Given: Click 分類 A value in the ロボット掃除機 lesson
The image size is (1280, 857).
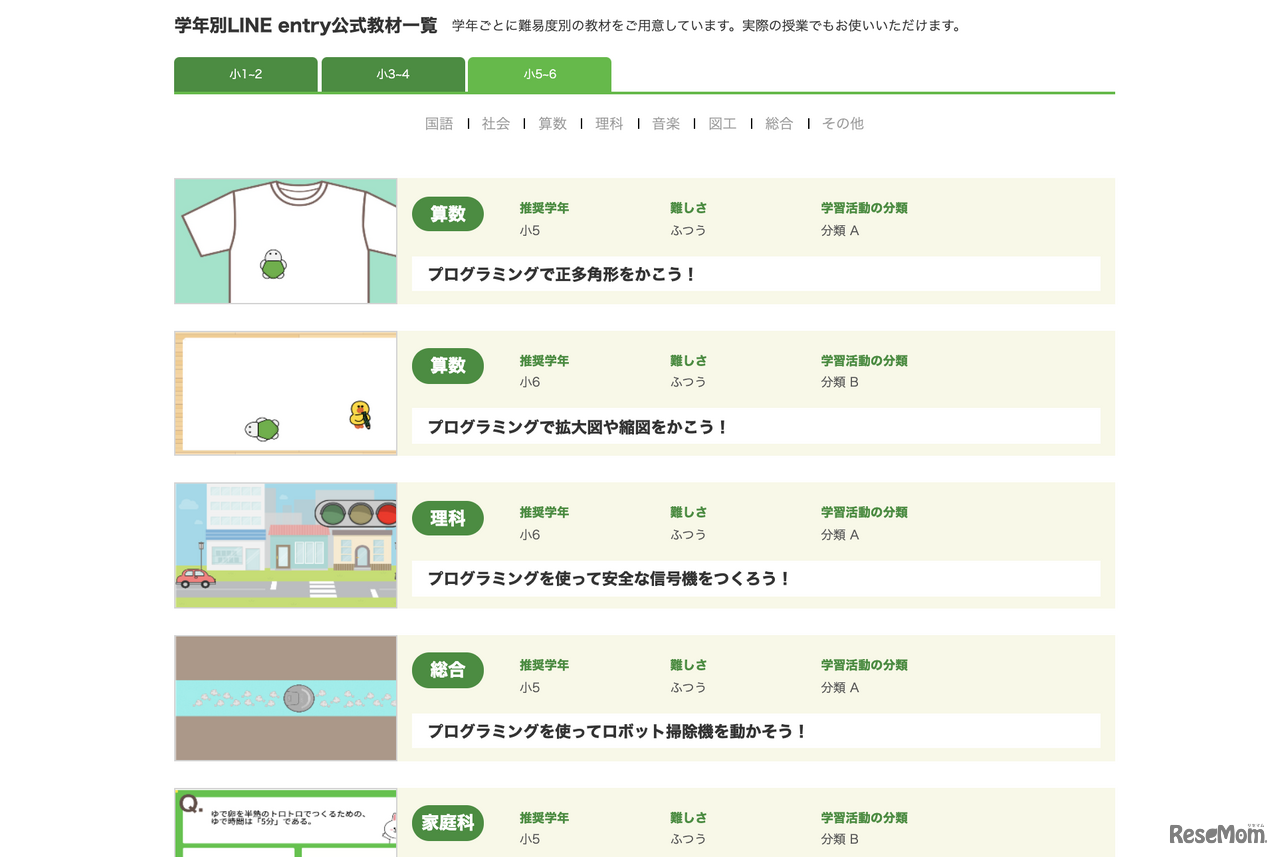Looking at the screenshot, I should click(840, 688).
